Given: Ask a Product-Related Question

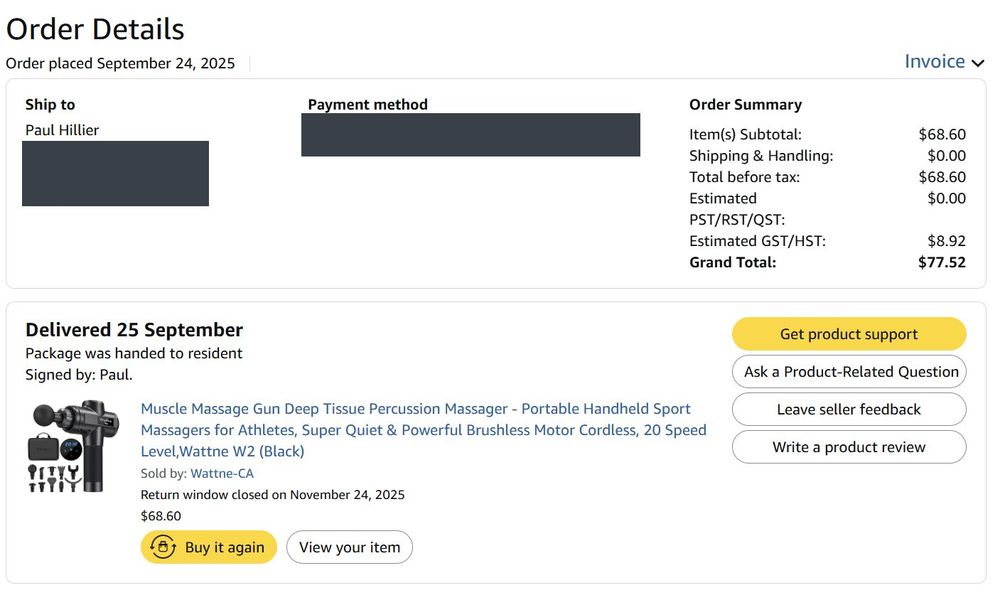Looking at the screenshot, I should tap(849, 372).
